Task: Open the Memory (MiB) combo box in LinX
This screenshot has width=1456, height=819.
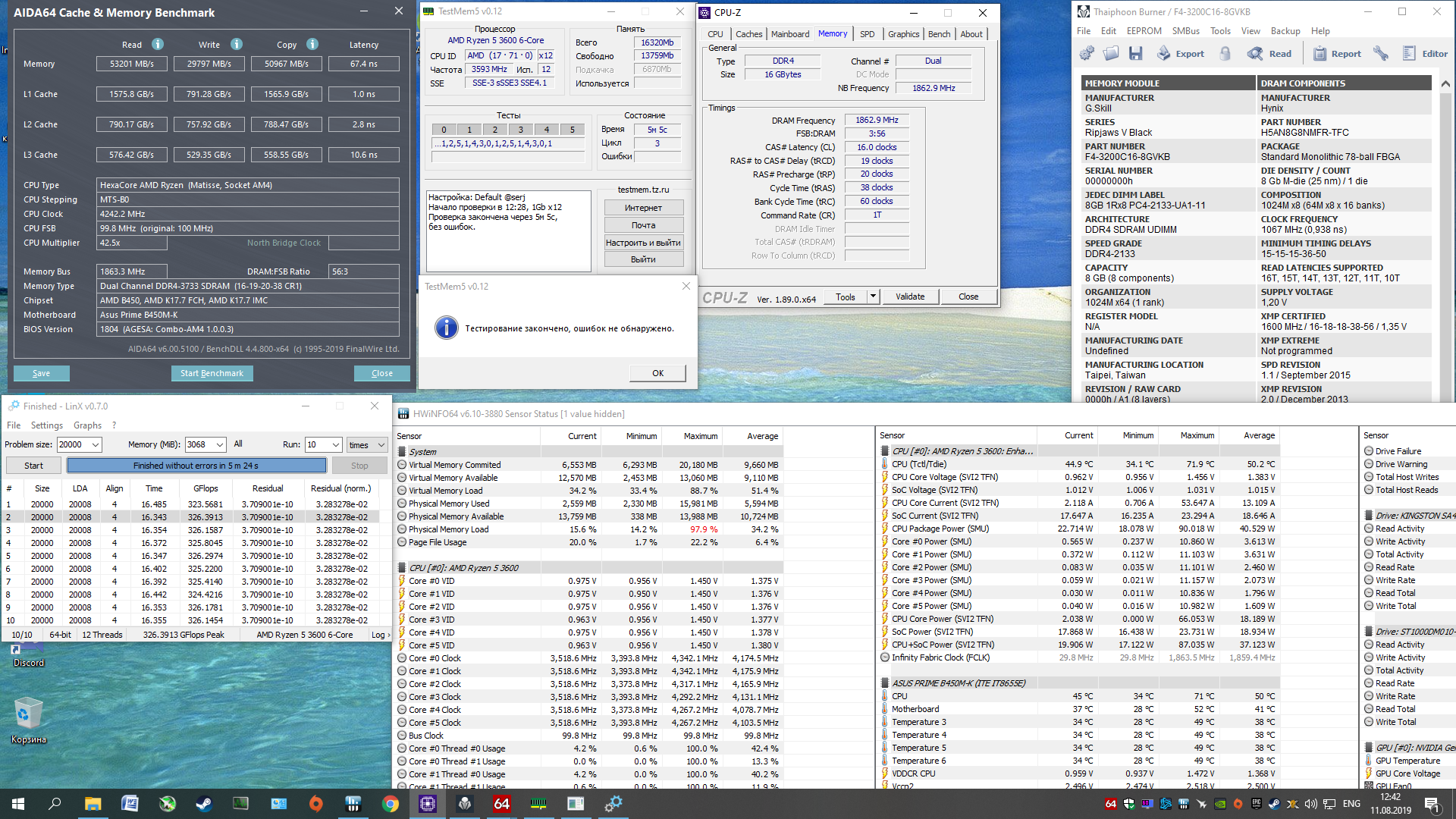Action: pos(220,445)
